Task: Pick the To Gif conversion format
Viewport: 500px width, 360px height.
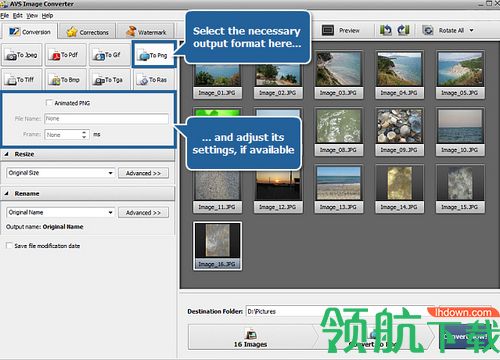Action: click(110, 55)
